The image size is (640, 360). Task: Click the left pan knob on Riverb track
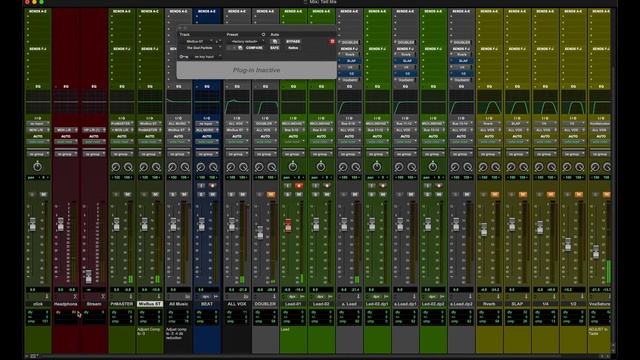[483, 167]
